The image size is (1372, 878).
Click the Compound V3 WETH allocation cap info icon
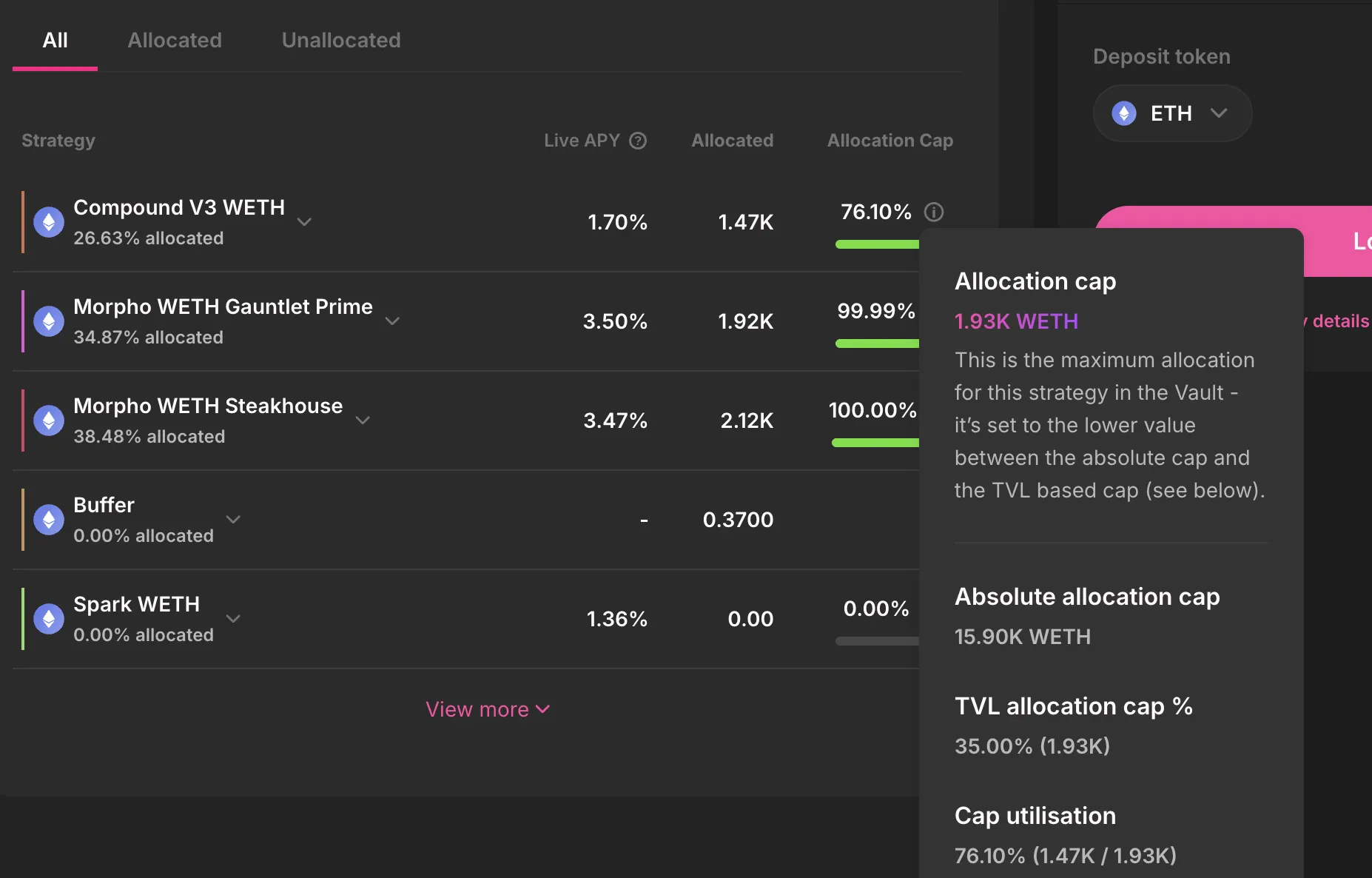[x=934, y=212]
